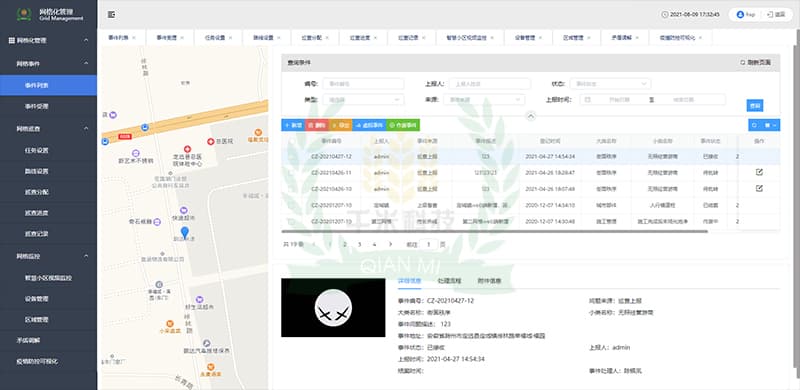The height and width of the screenshot is (390, 800).
Task: Click the edit icon in row CZ-20210426-10
Action: [x=759, y=188]
